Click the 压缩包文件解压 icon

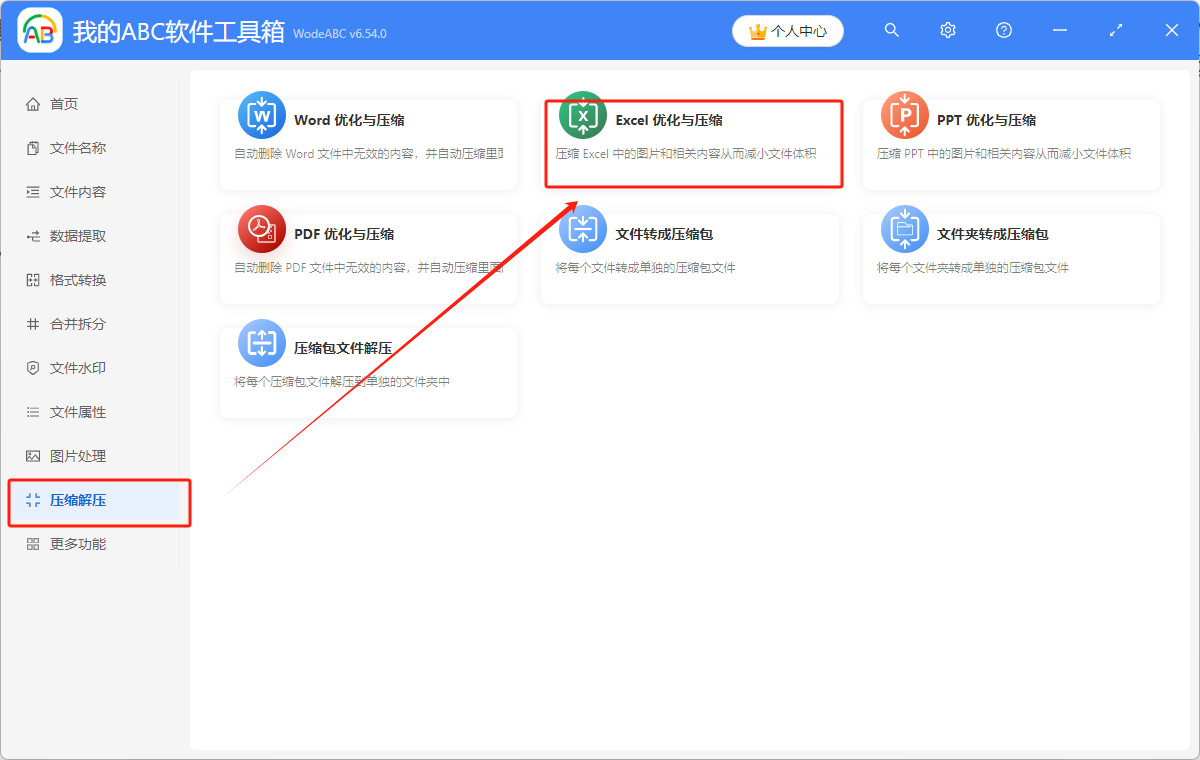click(x=262, y=343)
